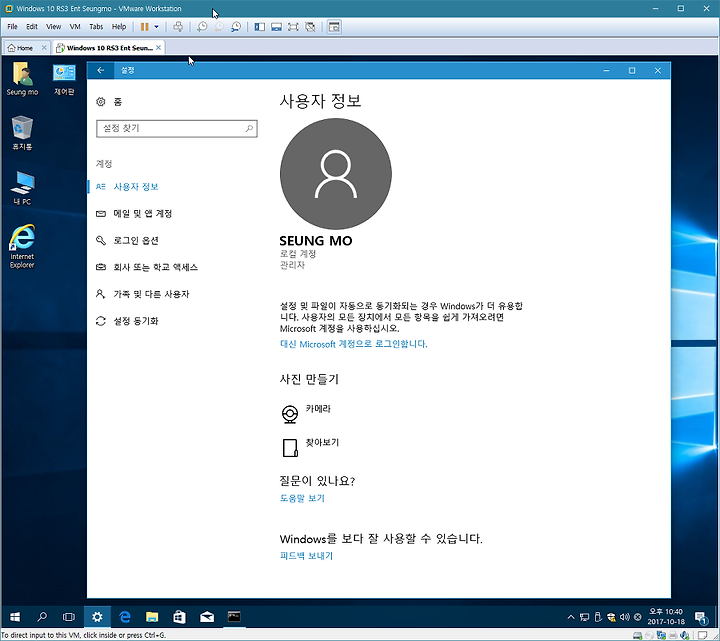Click the network icon in the tray

(x=584, y=617)
